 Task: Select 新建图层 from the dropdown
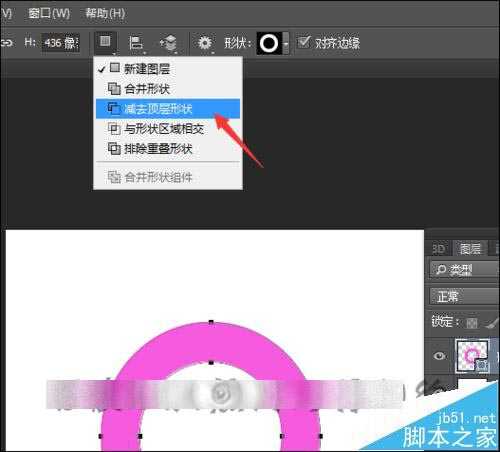click(x=168, y=69)
